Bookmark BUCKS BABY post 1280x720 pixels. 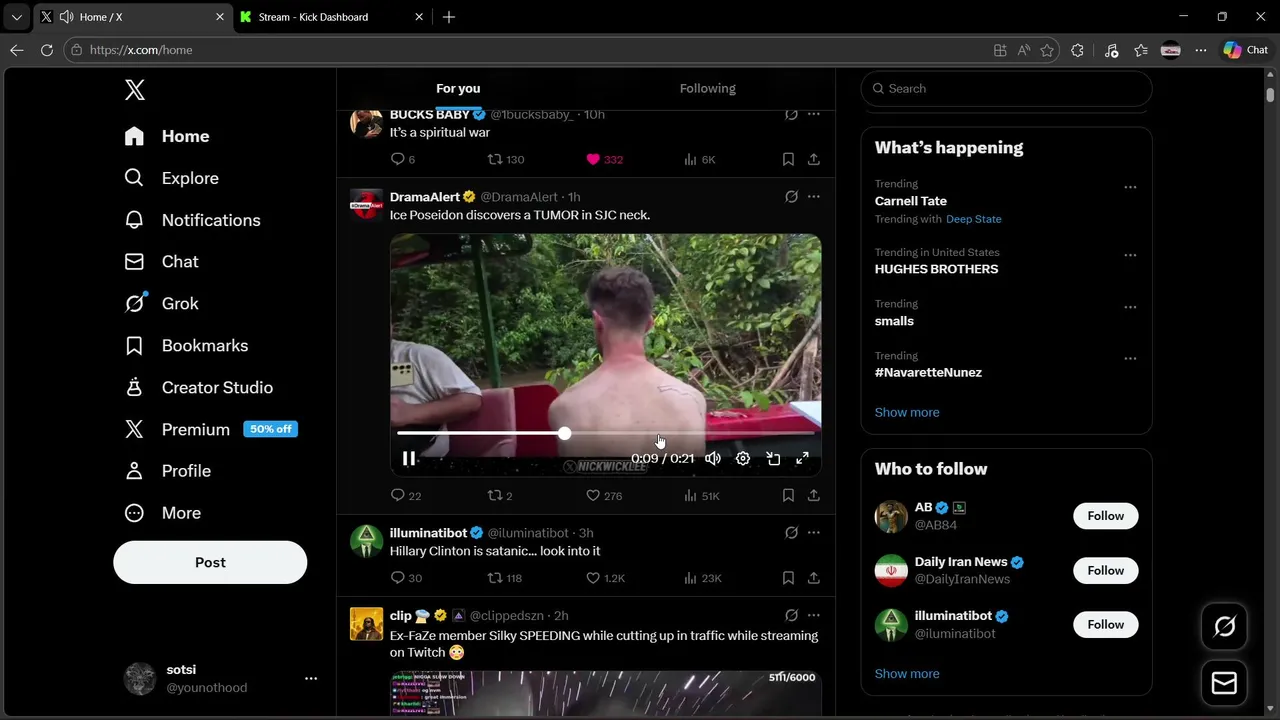[788, 159]
